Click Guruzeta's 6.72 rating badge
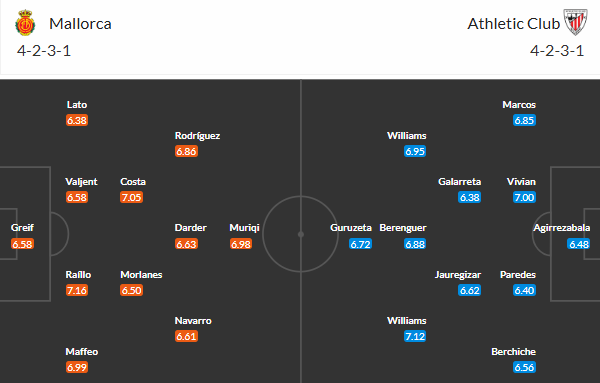This screenshot has height=383, width=600. tap(360, 244)
